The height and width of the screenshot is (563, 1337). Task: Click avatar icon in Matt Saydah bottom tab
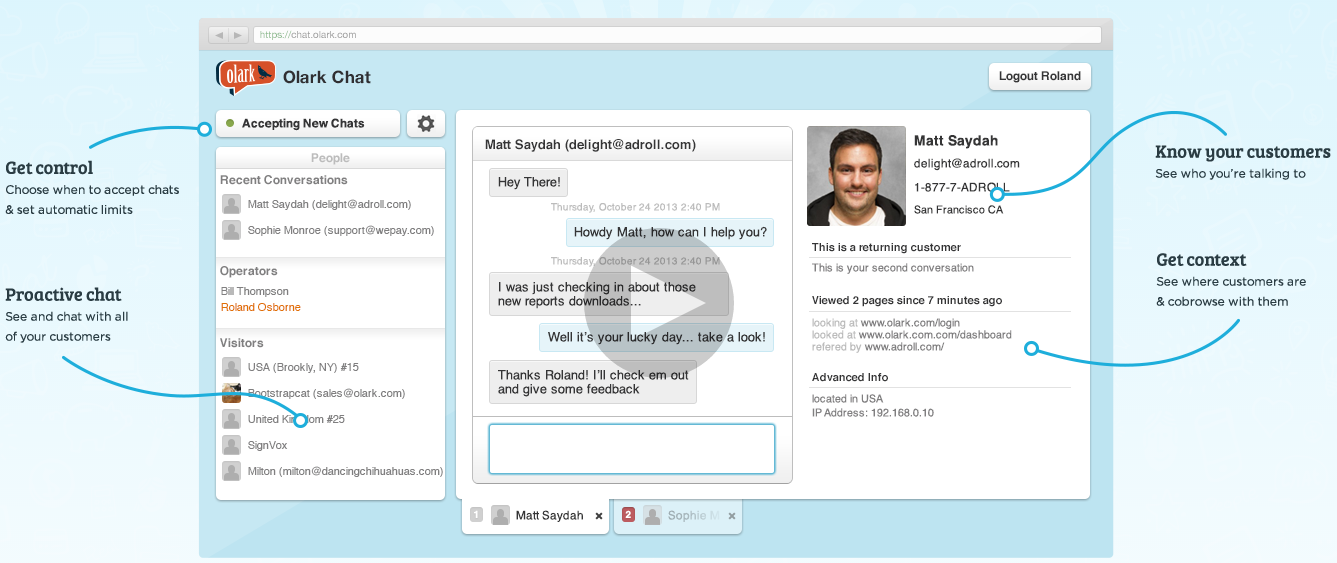tap(500, 515)
